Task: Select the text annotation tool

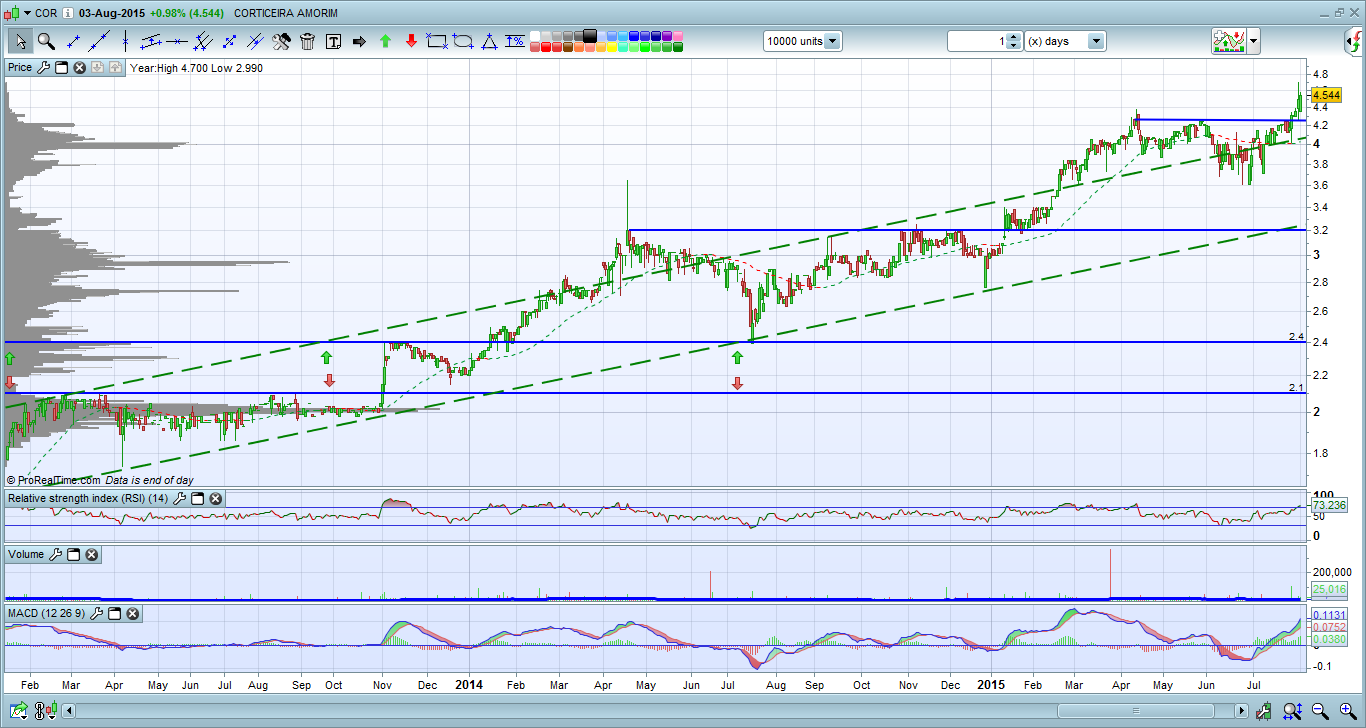Action: [333, 41]
